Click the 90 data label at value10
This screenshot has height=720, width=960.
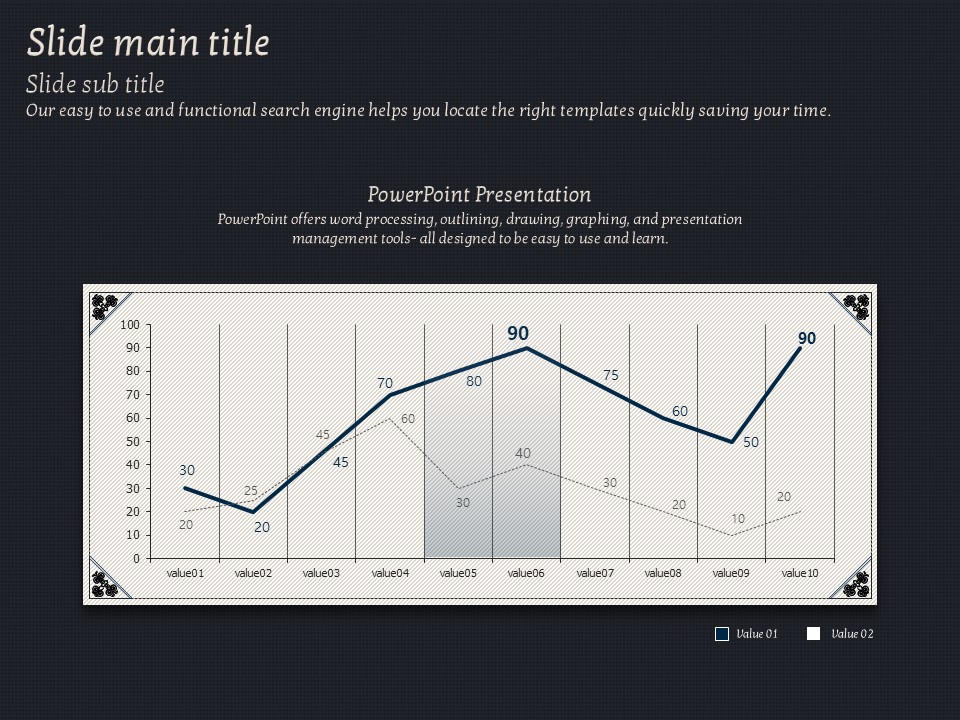806,339
